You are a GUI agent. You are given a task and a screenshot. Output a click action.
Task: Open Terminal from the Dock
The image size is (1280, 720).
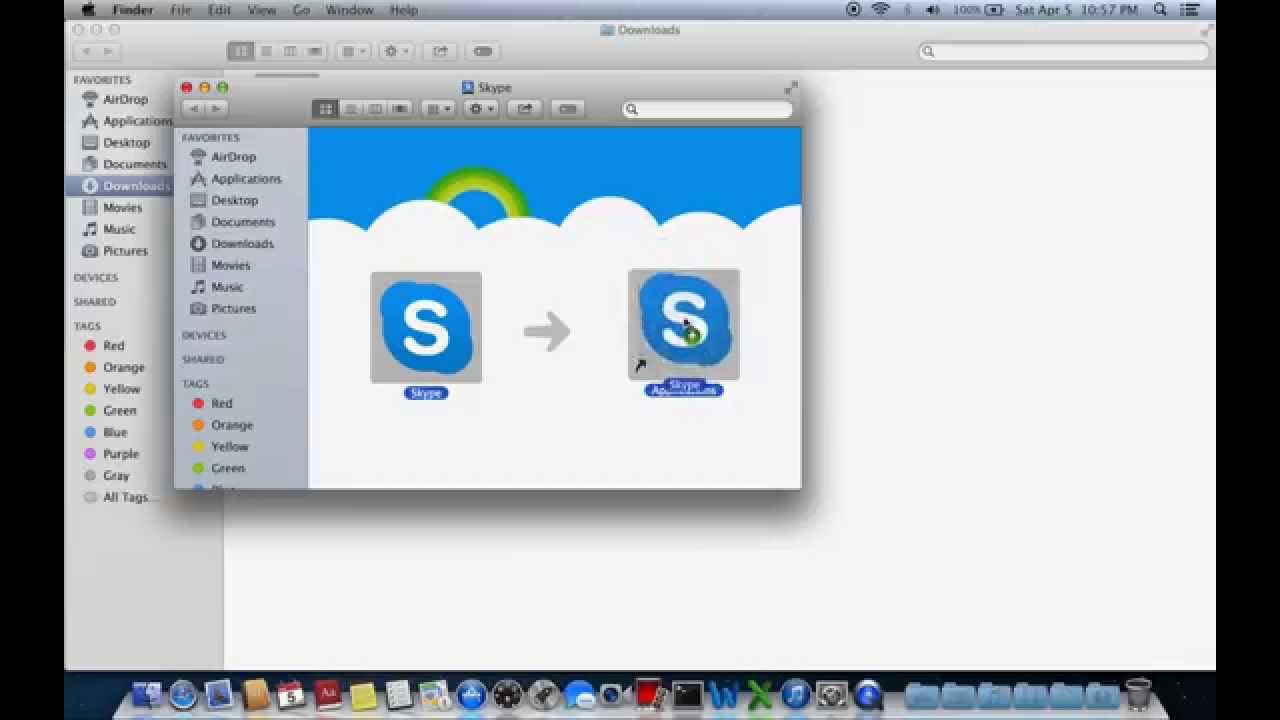(x=687, y=694)
